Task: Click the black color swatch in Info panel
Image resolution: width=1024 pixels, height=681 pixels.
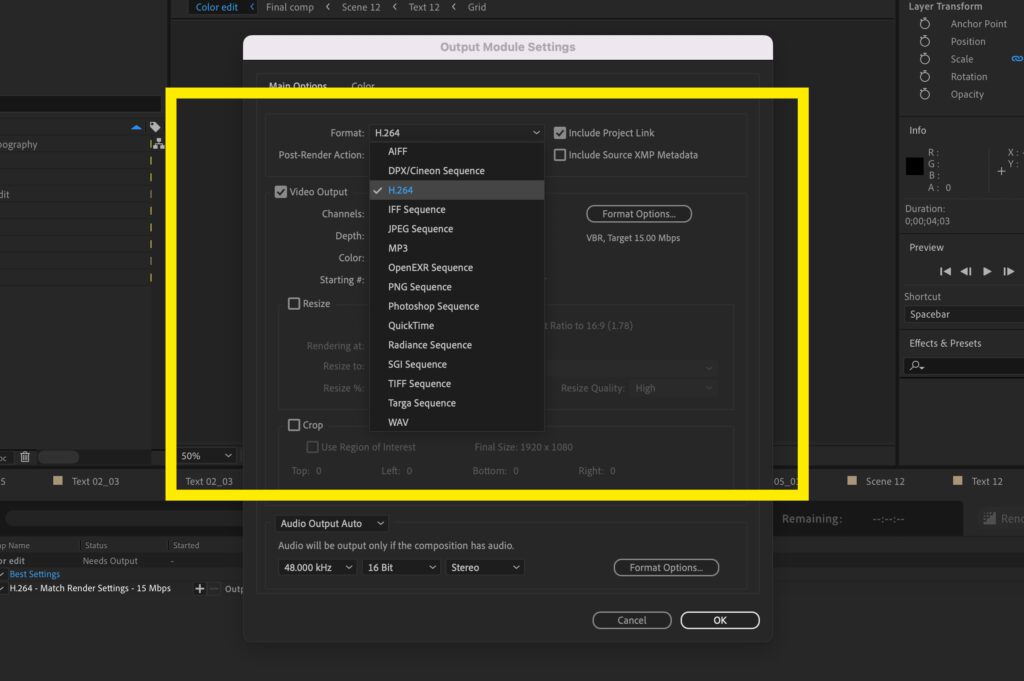Action: (914, 166)
